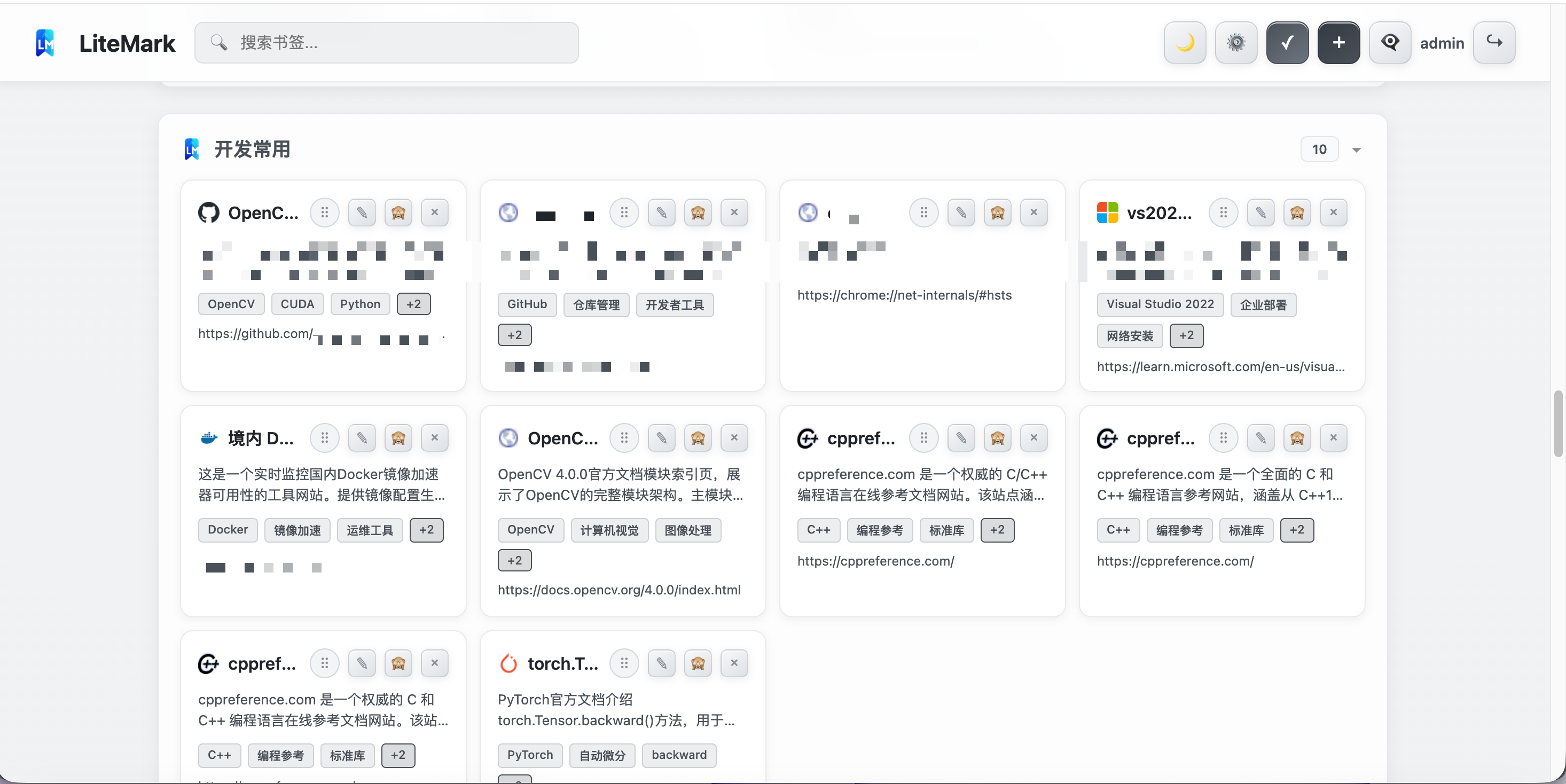Toggle batch select with the checkmark button
Viewport: 1566px width, 784px height.
click(x=1287, y=43)
